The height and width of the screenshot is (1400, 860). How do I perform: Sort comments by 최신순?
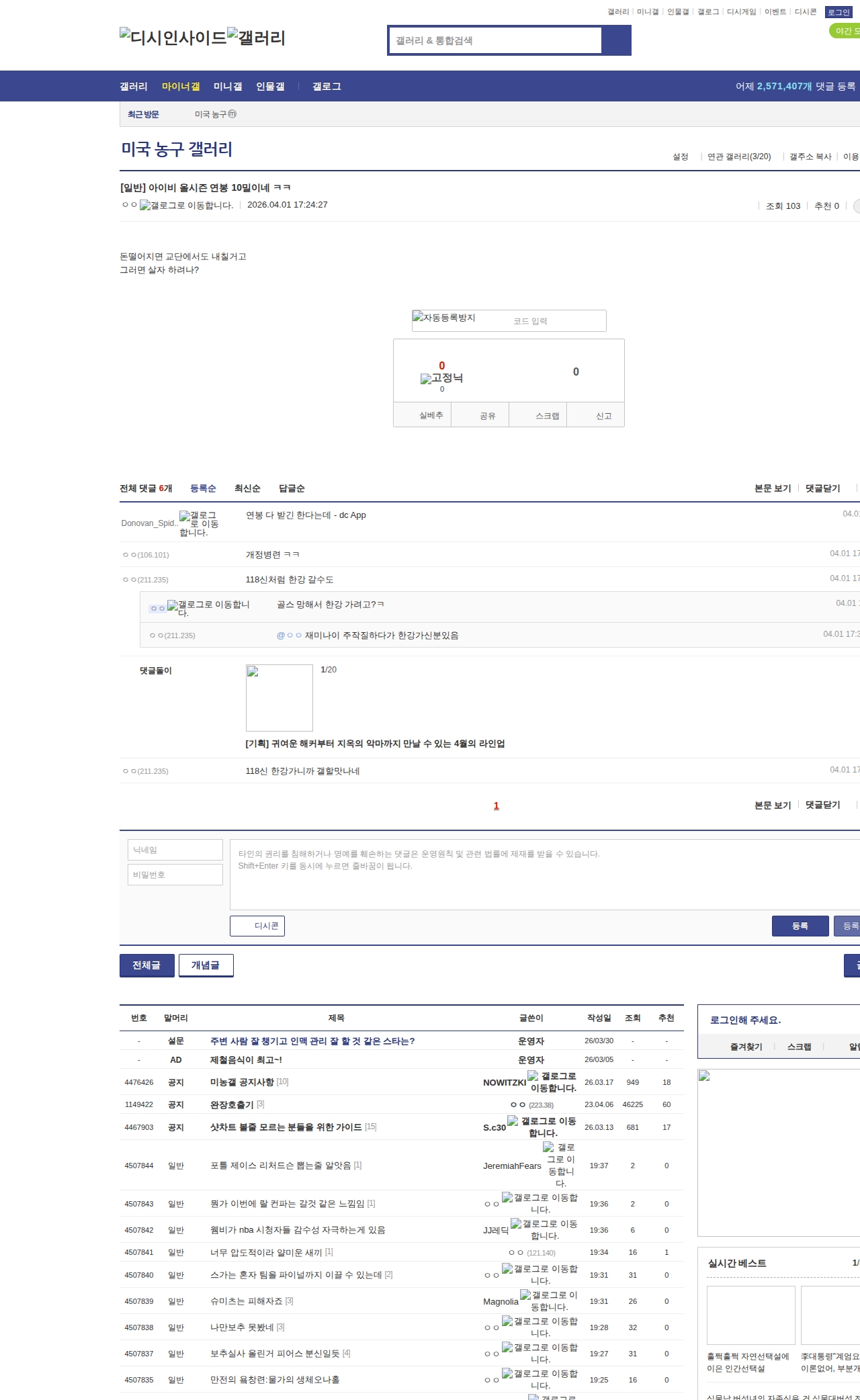(x=247, y=488)
